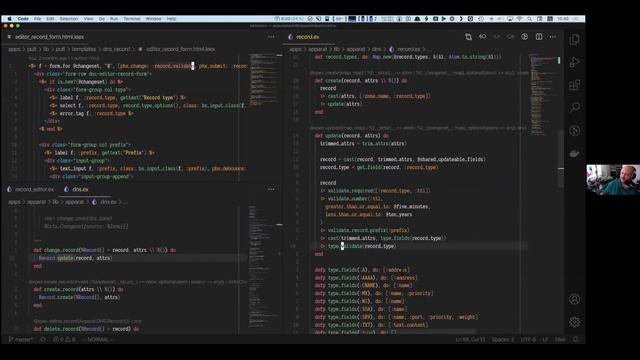Open more actions for dns.ex editor group
This screenshot has height=360, width=640.
tap(271, 189)
